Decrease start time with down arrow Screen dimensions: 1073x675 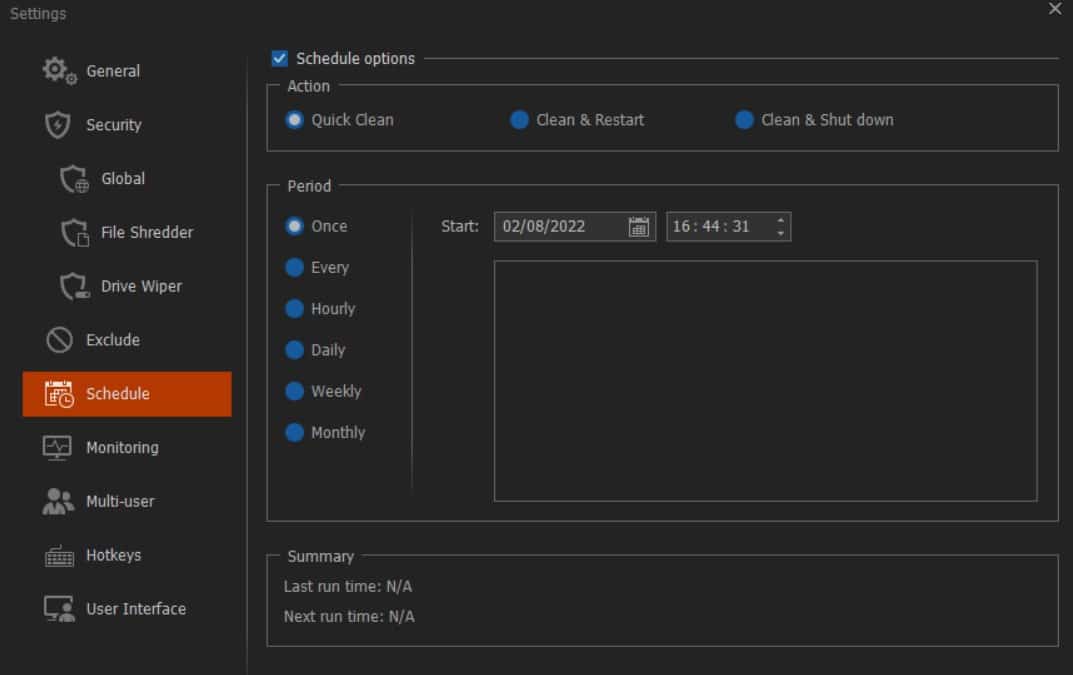(780, 233)
